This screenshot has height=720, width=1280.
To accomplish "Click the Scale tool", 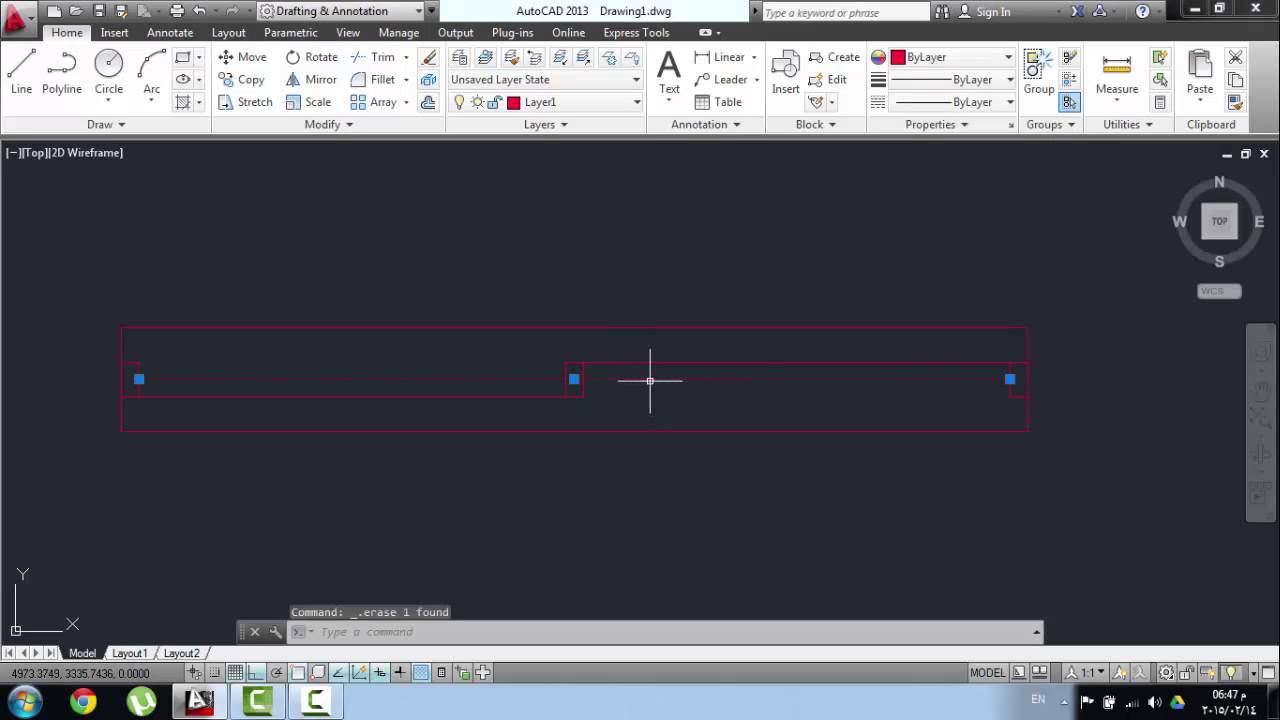I will (x=308, y=102).
